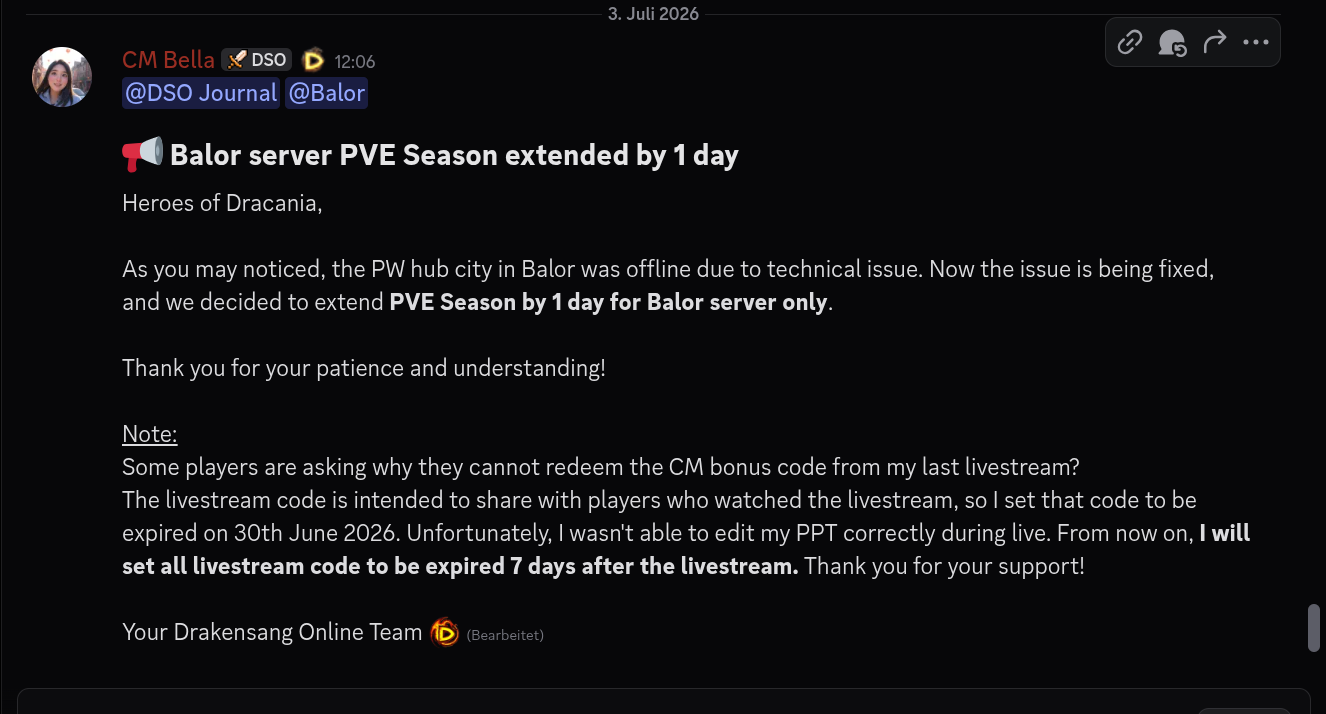Click the 12:06 message timestamp
The image size is (1326, 714).
pyautogui.click(x=355, y=62)
